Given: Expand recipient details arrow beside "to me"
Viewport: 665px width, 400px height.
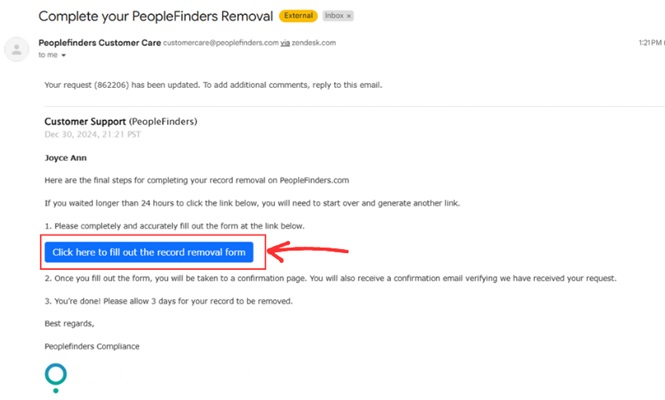Looking at the screenshot, I should coord(64,55).
